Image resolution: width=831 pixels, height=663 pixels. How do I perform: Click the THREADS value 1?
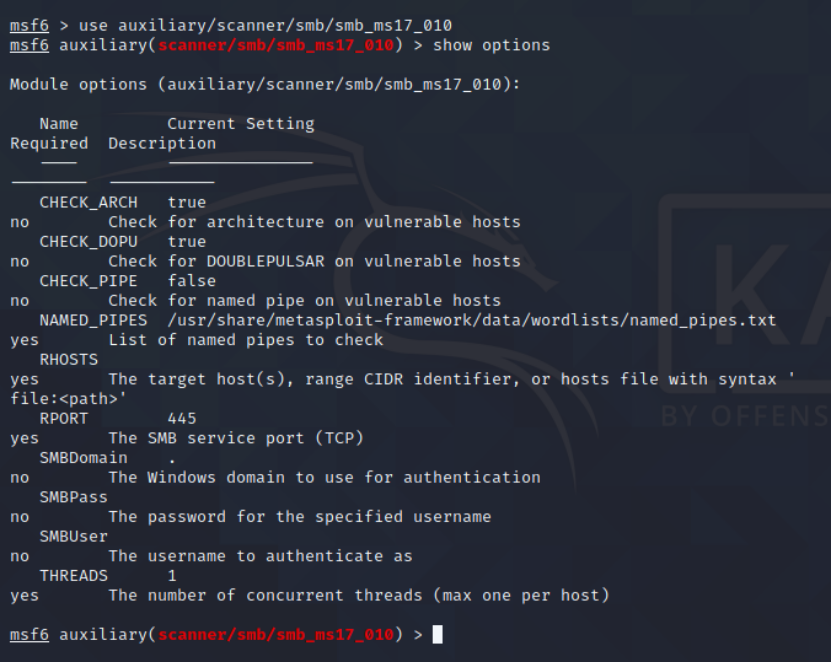[x=172, y=576]
